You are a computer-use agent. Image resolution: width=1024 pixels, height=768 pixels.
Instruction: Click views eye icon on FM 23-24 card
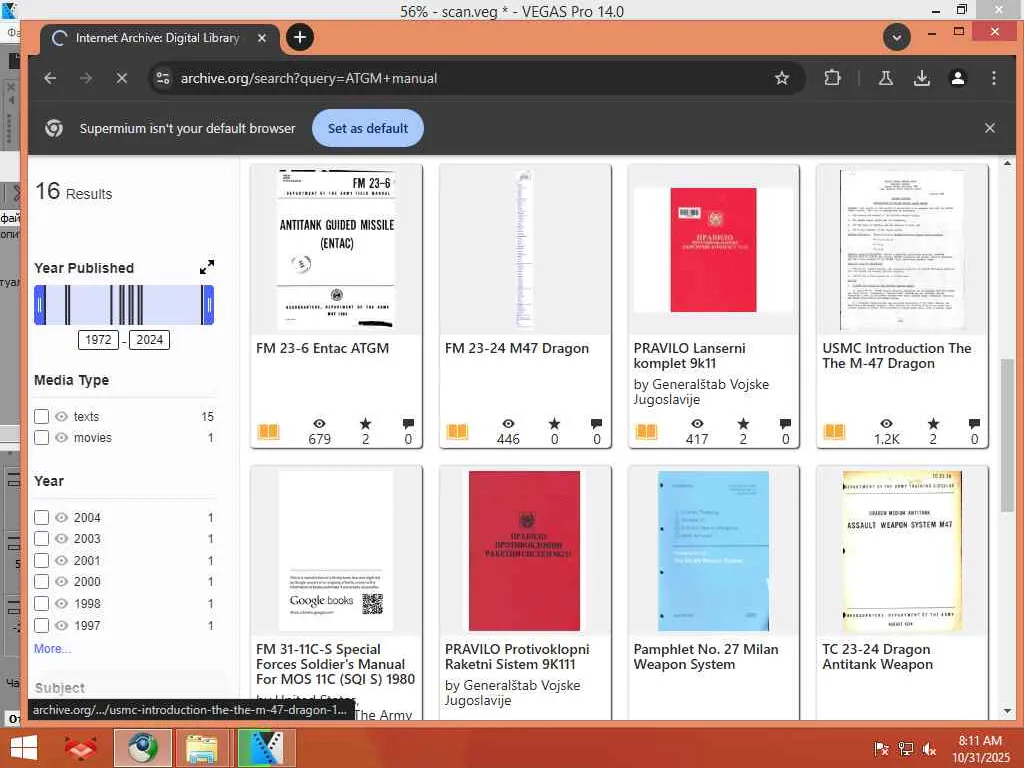pos(508,424)
